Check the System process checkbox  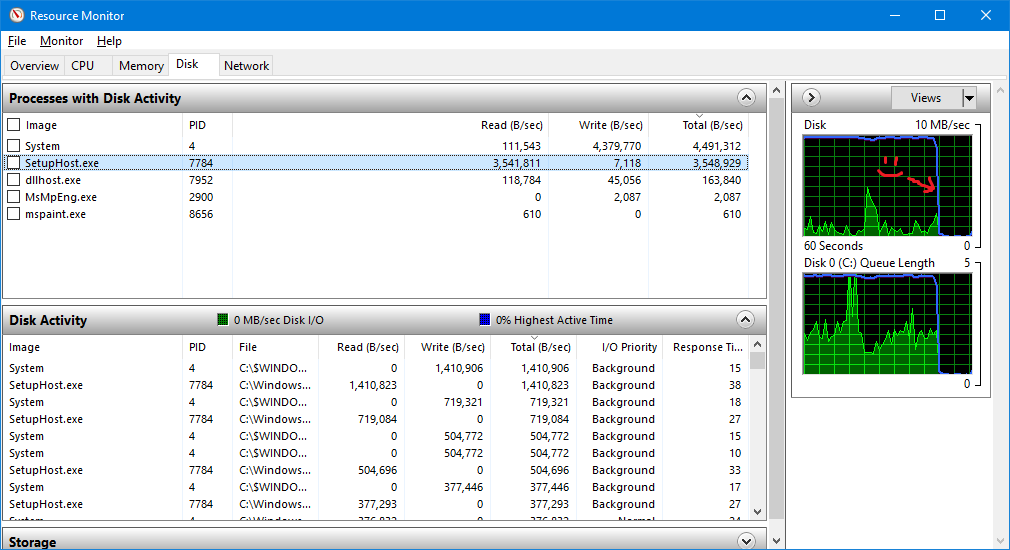(14, 146)
